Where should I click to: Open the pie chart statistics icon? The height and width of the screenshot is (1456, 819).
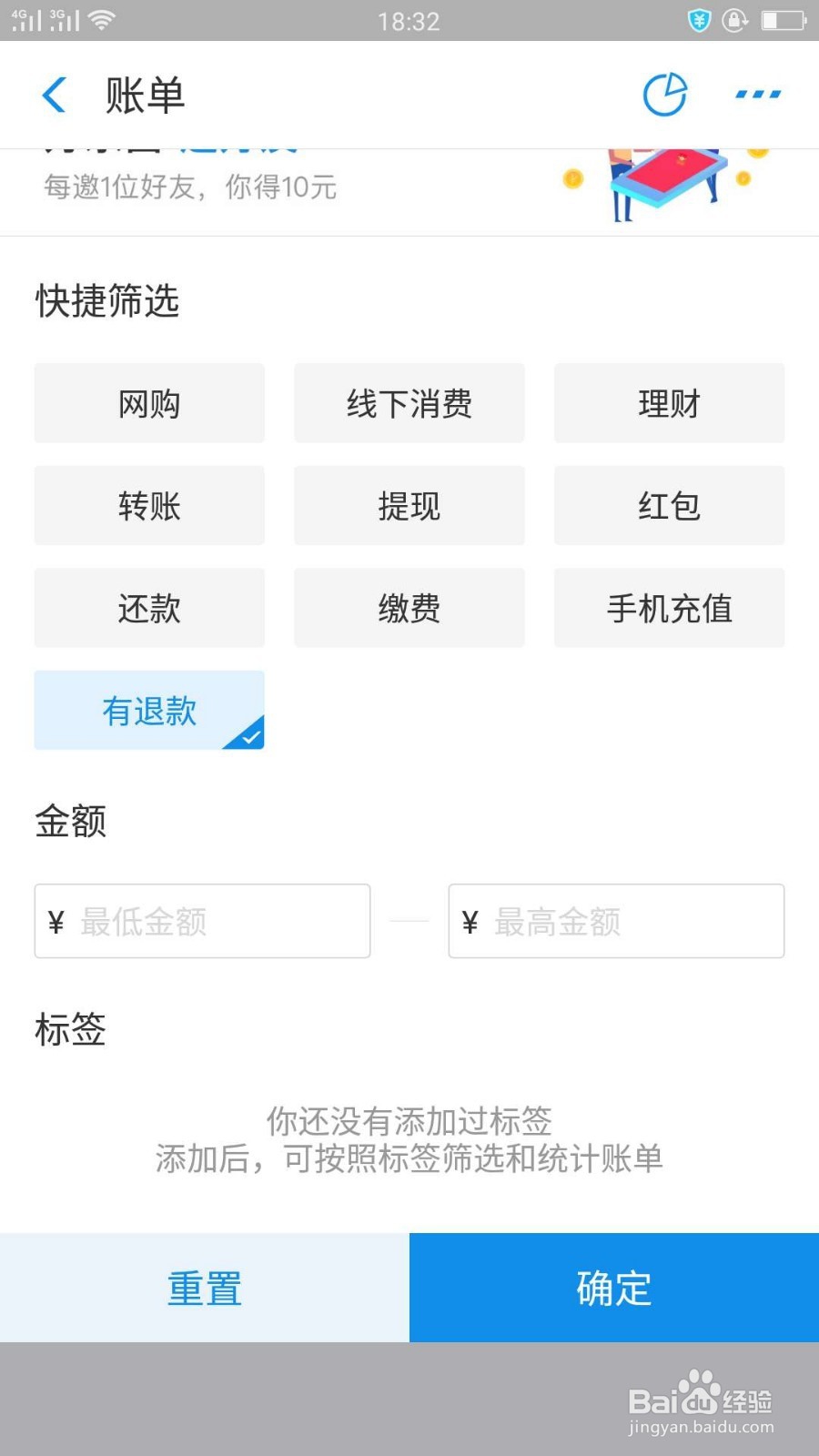coord(665,95)
